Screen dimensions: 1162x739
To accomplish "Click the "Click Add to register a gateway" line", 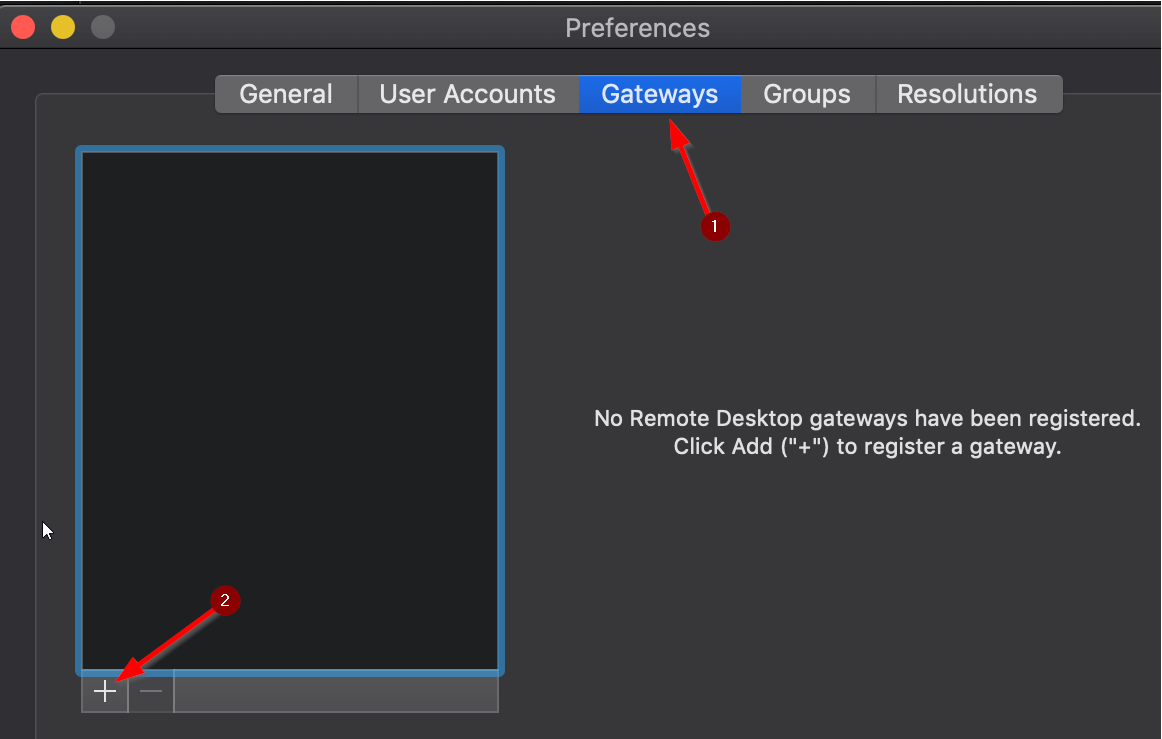I will (x=867, y=447).
